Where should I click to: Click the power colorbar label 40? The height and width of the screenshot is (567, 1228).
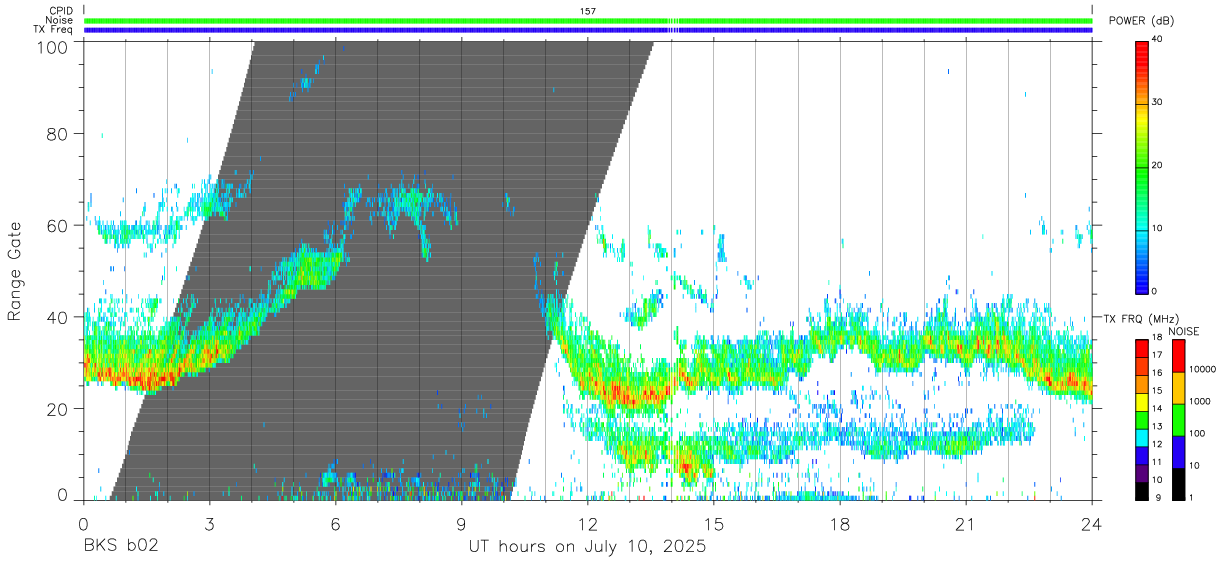coord(1158,39)
